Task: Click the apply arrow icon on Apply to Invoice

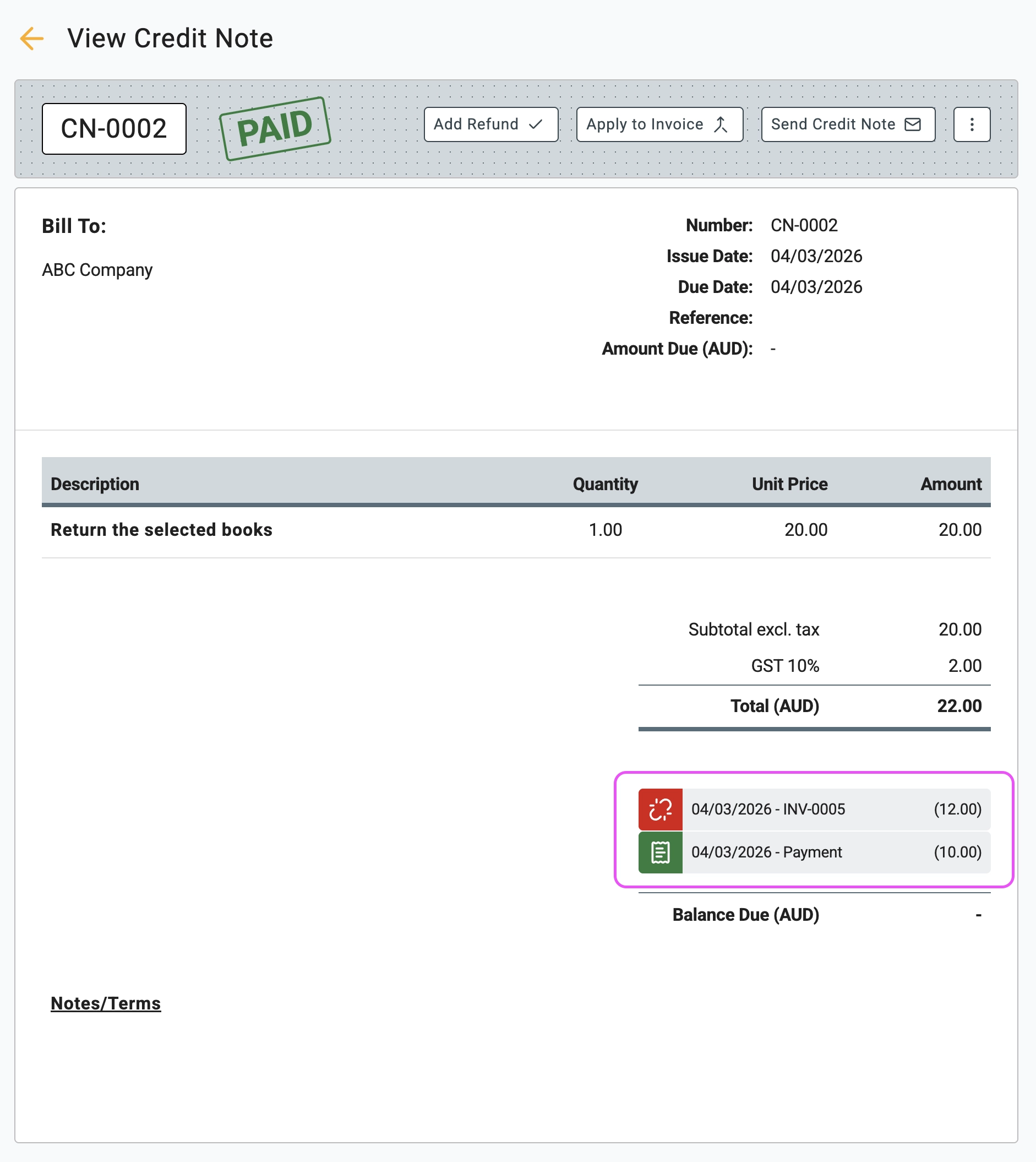Action: 721,124
